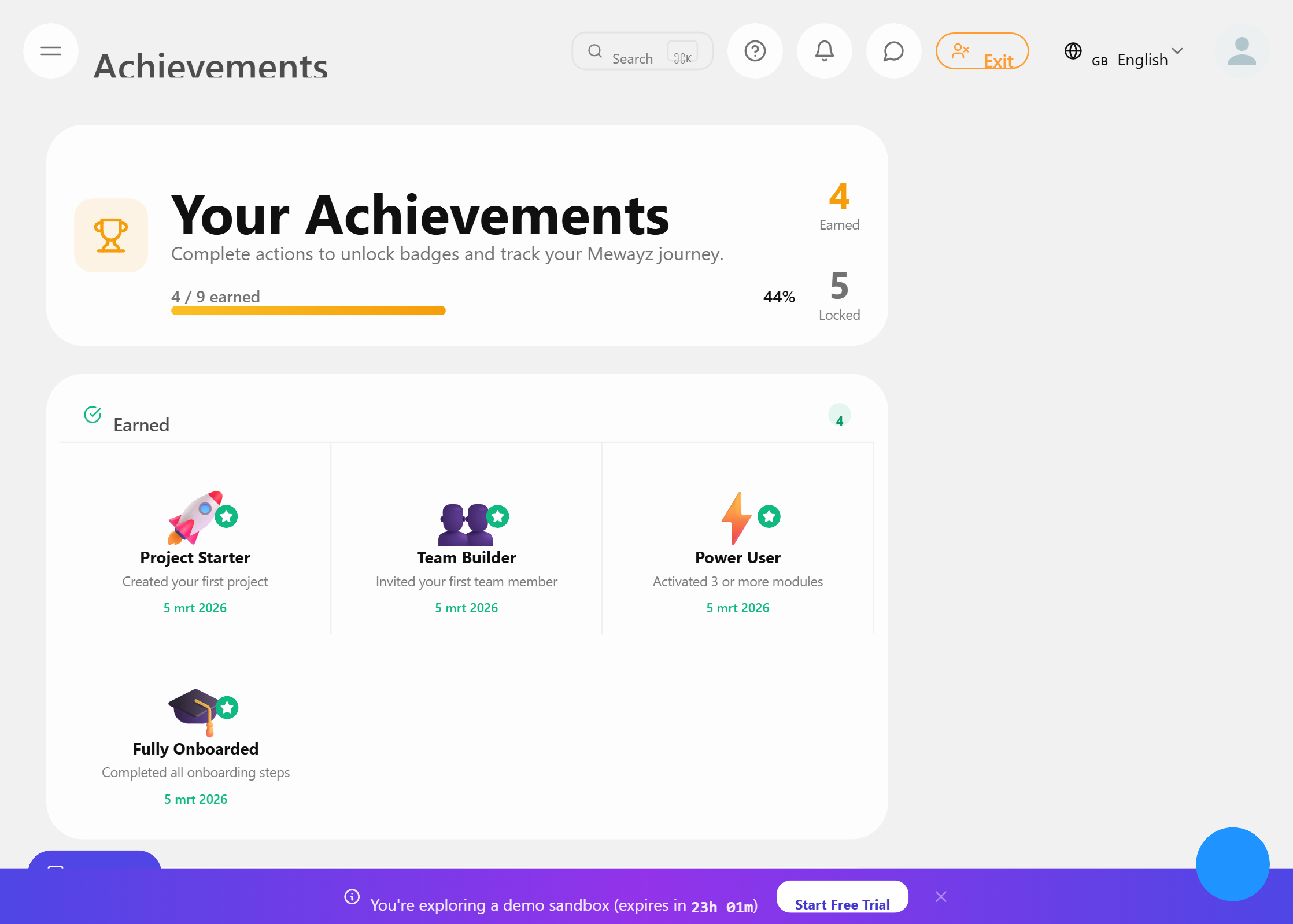Open the Achievements page title
This screenshot has height=924, width=1293.
212,65
